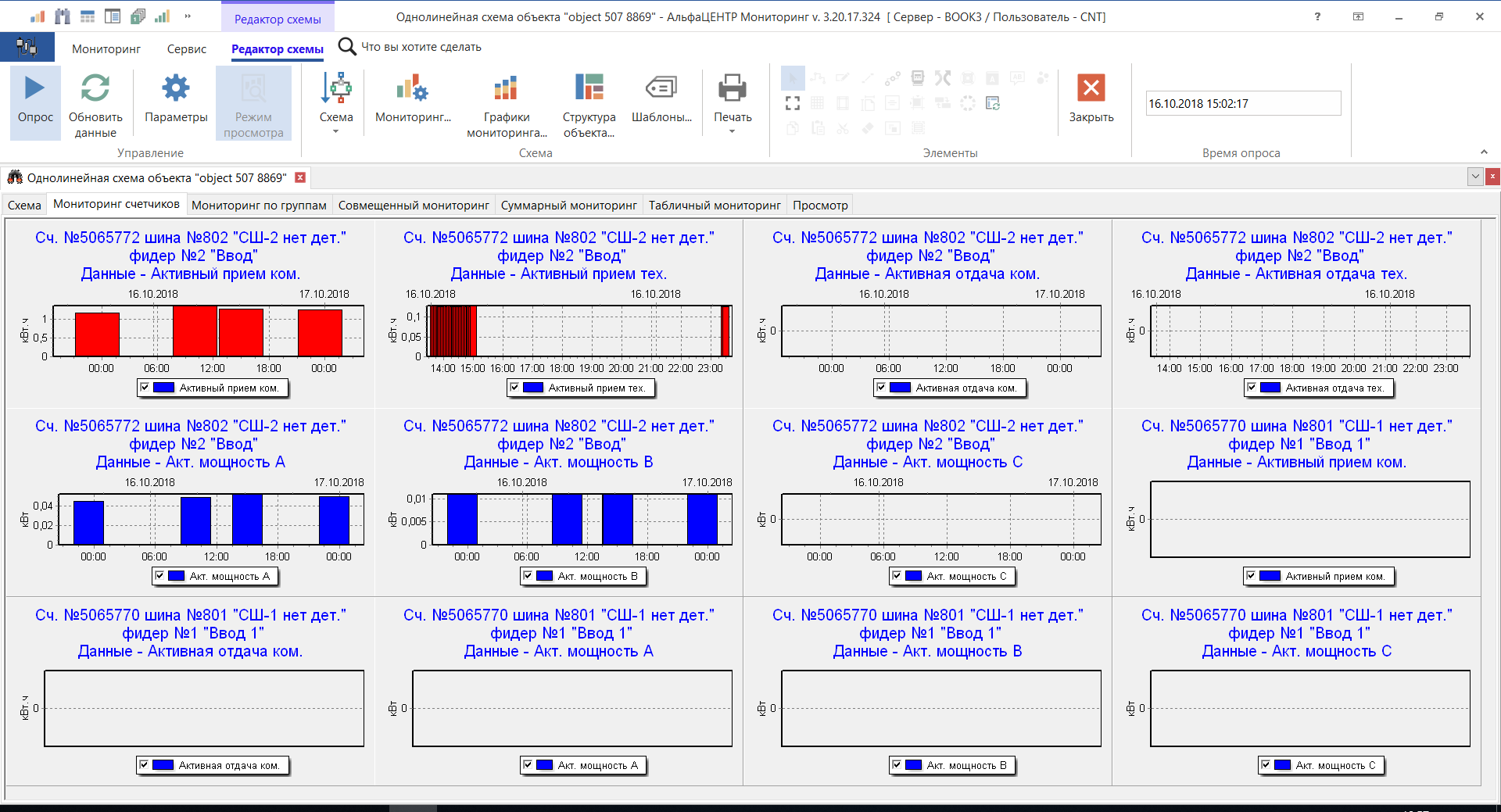Open Структура объекта icon
Screen dimensions: 1501x812
pos(589,88)
